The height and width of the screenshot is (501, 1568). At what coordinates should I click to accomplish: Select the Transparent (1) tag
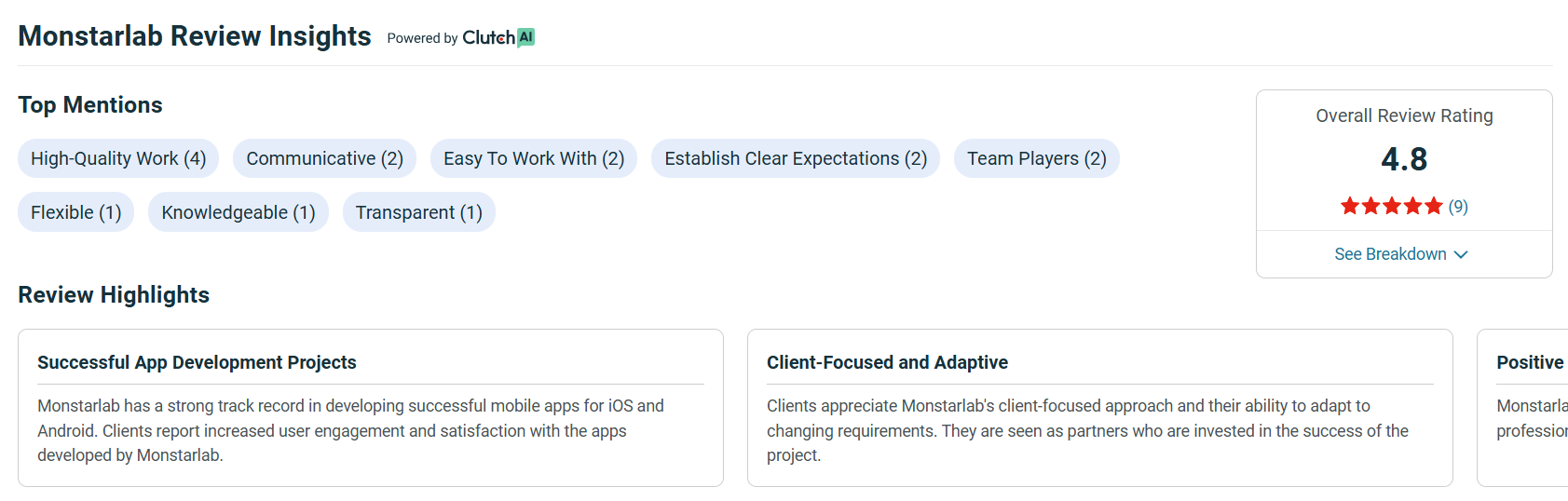pyautogui.click(x=419, y=212)
